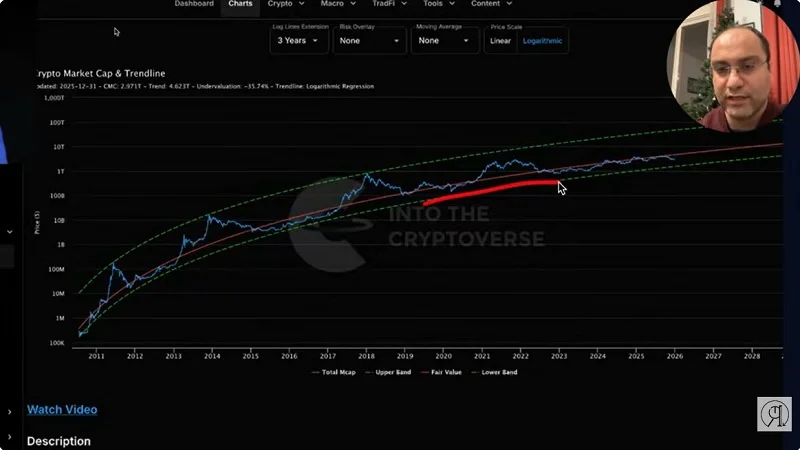
Task: Select the Linear price scale
Action: (x=500, y=41)
